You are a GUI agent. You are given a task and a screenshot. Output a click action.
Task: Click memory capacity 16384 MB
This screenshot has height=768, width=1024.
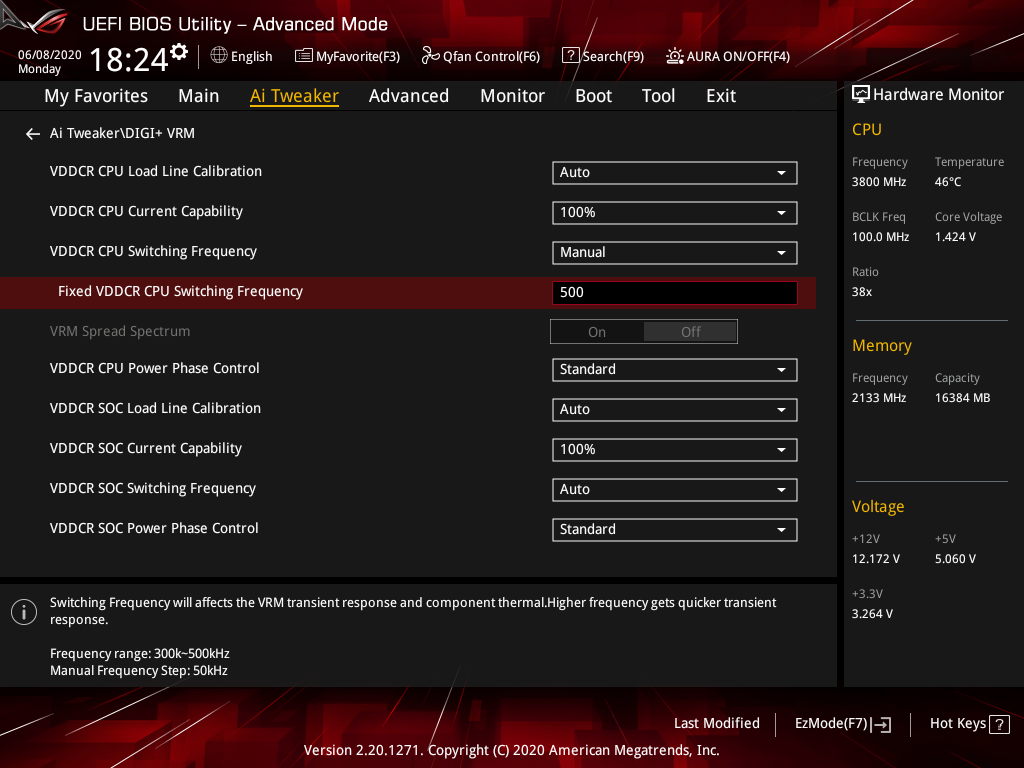[962, 398]
